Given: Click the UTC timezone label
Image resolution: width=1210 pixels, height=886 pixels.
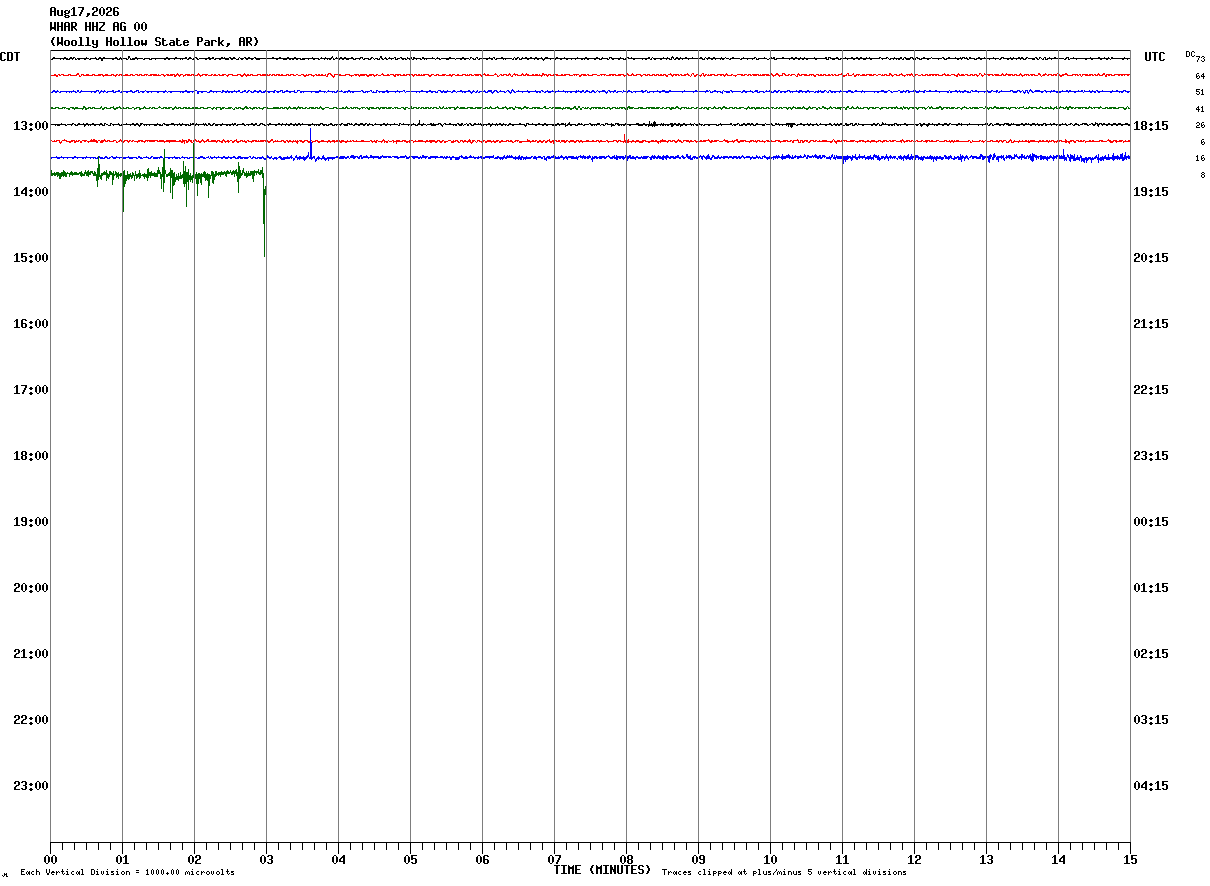Looking at the screenshot, I should pos(1155,57).
